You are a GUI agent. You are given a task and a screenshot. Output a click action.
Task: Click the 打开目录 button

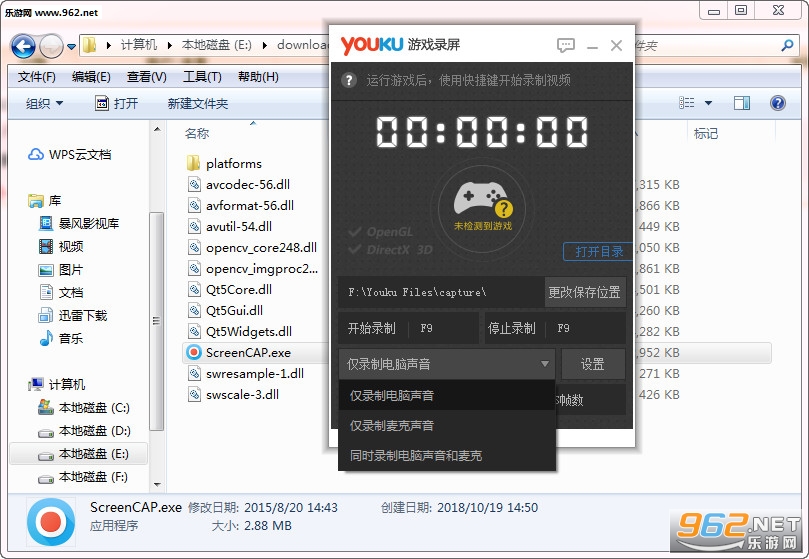click(x=598, y=251)
